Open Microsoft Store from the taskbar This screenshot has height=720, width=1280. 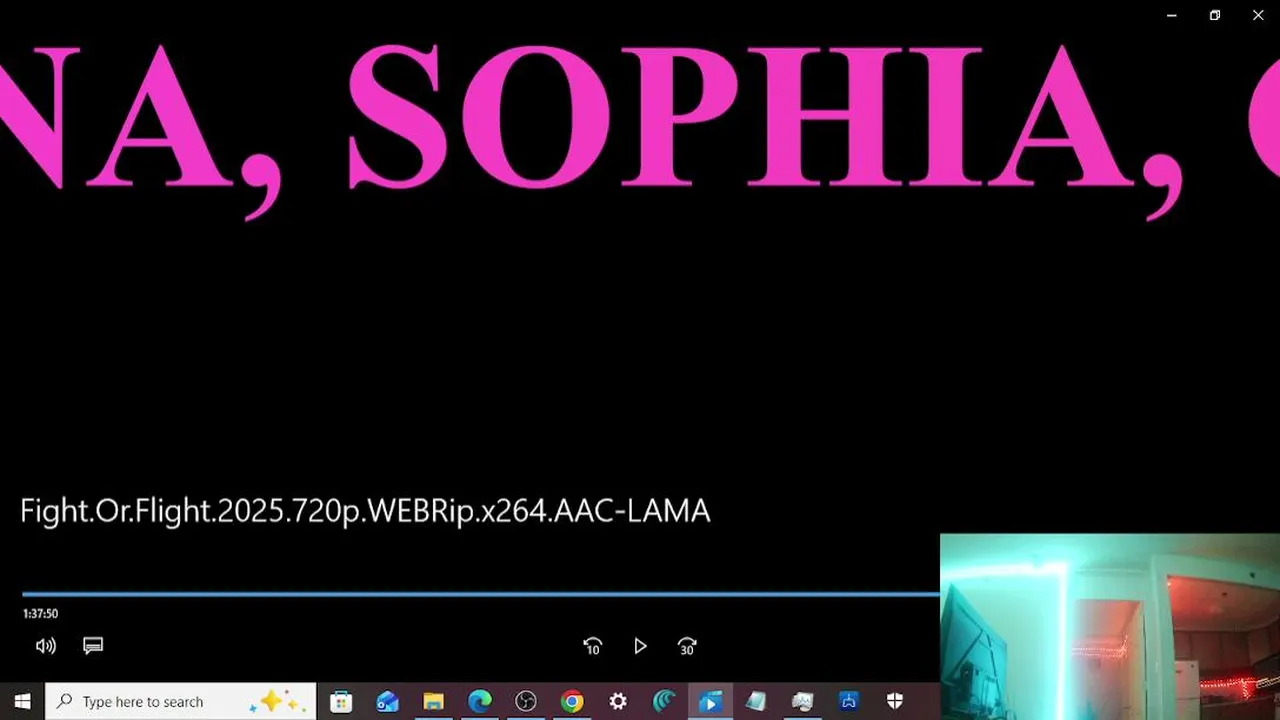tap(341, 702)
